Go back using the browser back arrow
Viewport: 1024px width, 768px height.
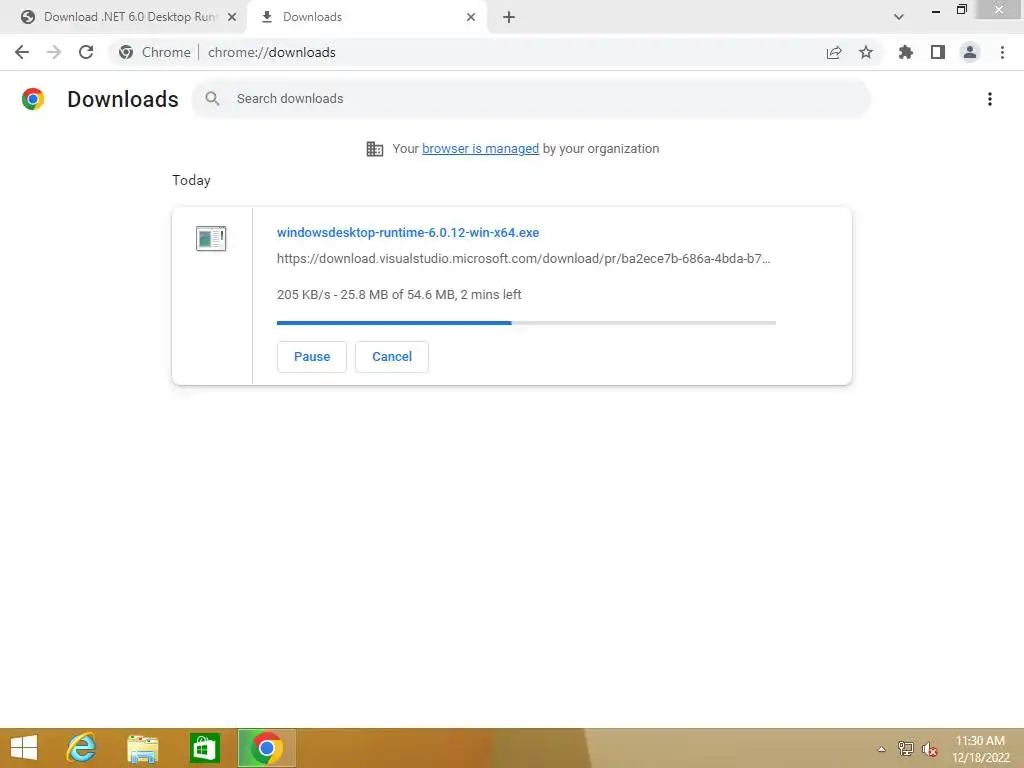coord(22,52)
